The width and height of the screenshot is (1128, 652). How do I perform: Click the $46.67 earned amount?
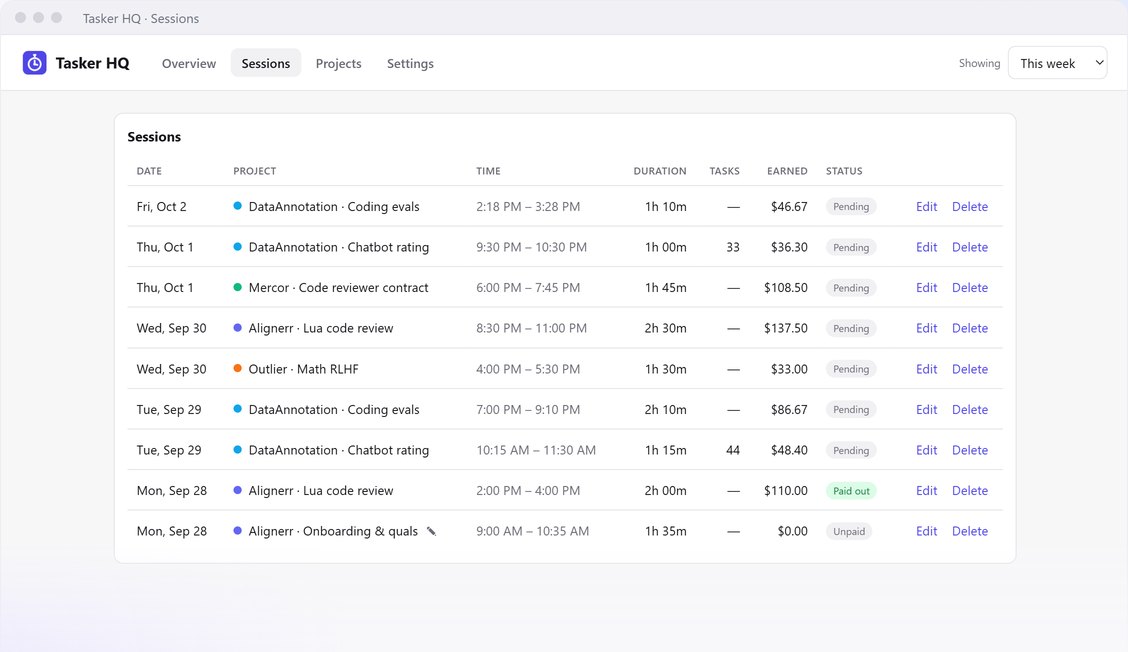(x=789, y=207)
